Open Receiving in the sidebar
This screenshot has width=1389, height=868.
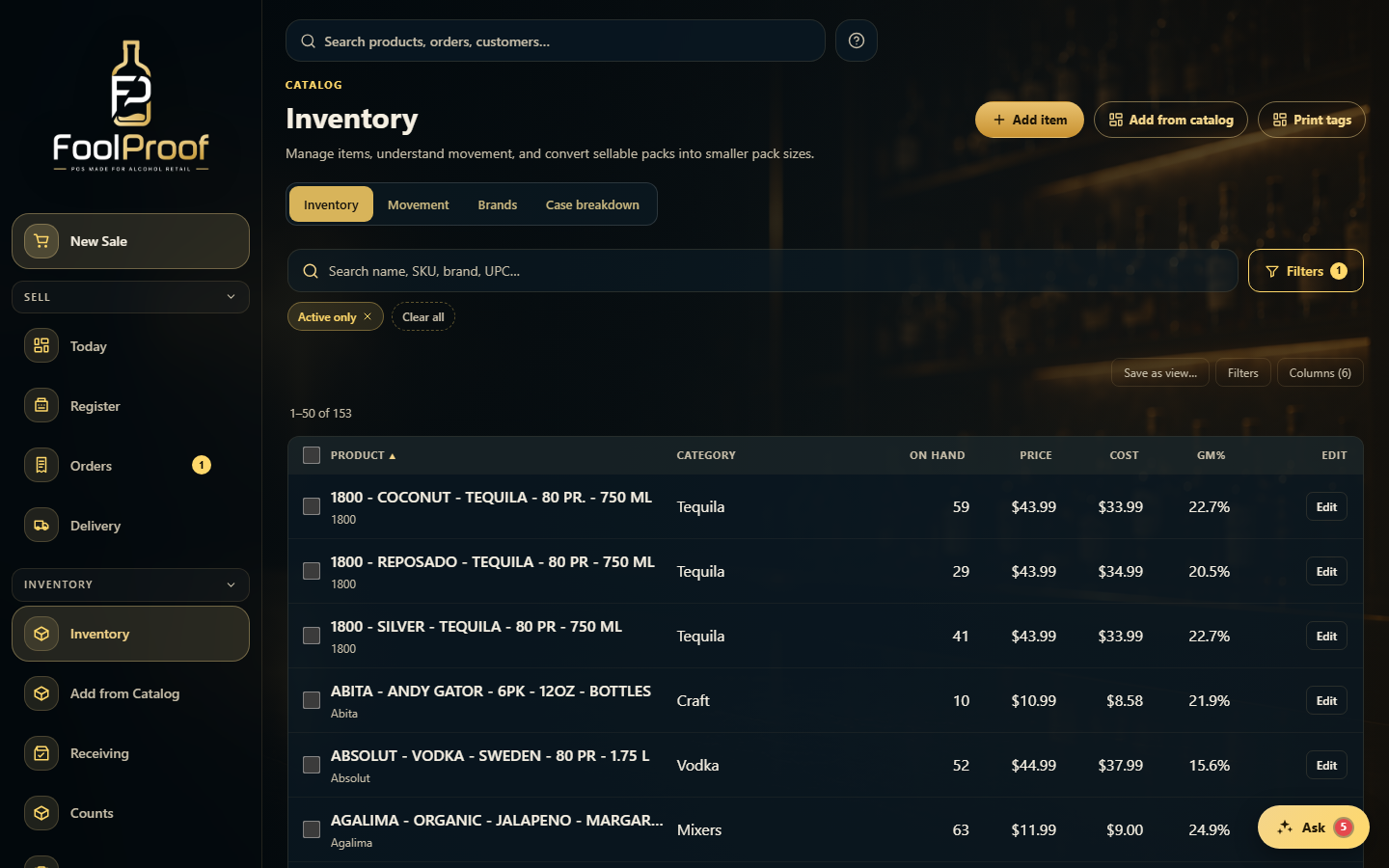pyautogui.click(x=130, y=753)
